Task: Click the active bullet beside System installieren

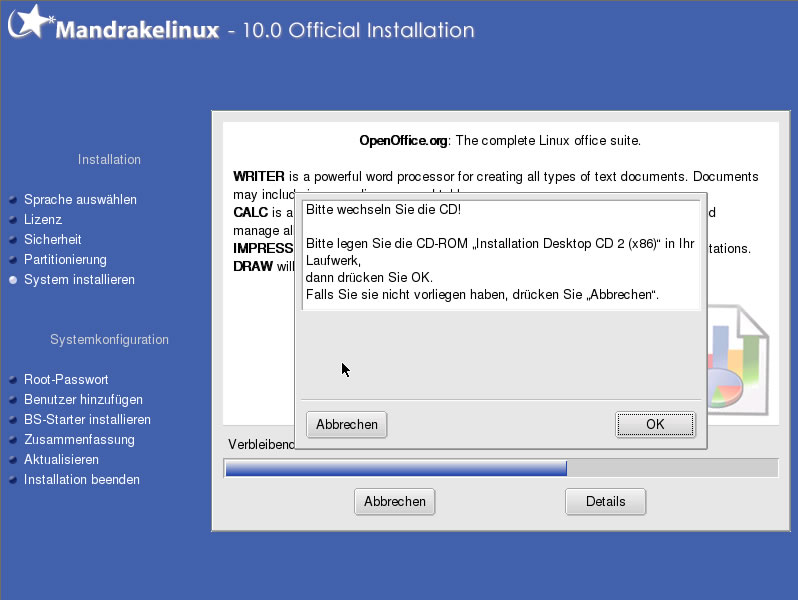Action: tap(13, 280)
